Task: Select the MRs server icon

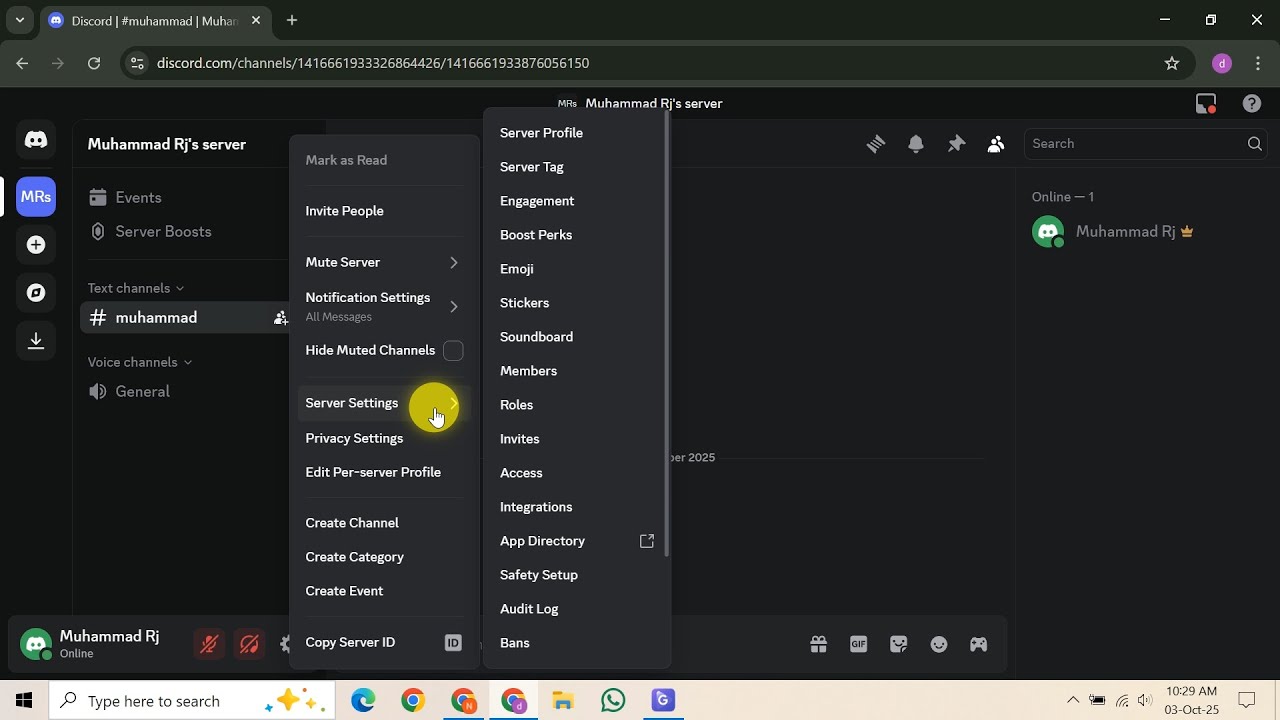Action: coord(36,197)
